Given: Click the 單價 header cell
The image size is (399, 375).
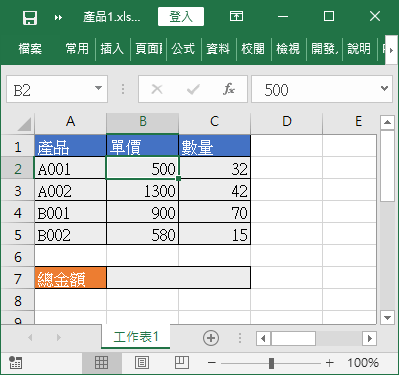Looking at the screenshot, I should point(142,146).
